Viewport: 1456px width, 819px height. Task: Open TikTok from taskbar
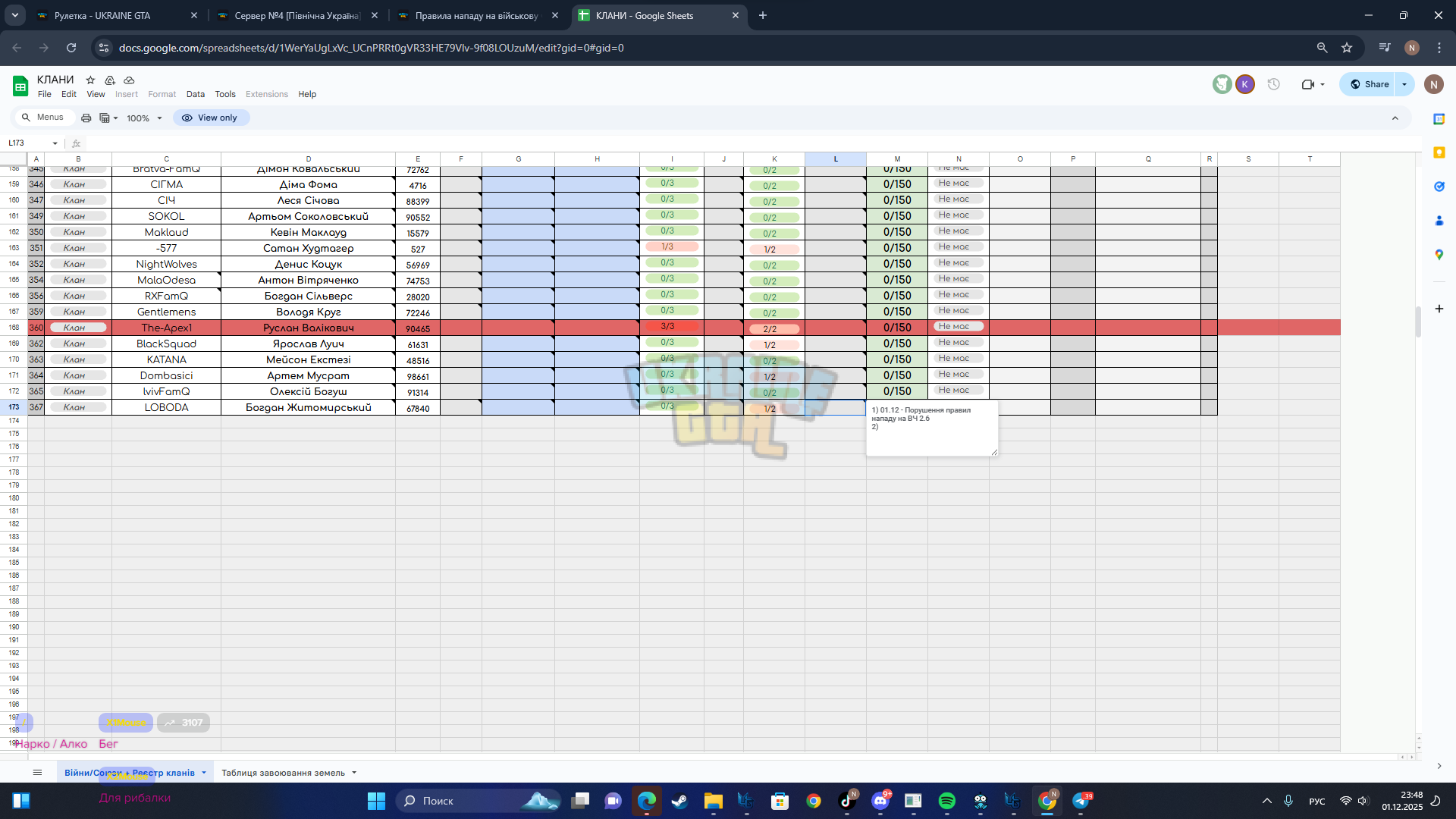pyautogui.click(x=847, y=801)
